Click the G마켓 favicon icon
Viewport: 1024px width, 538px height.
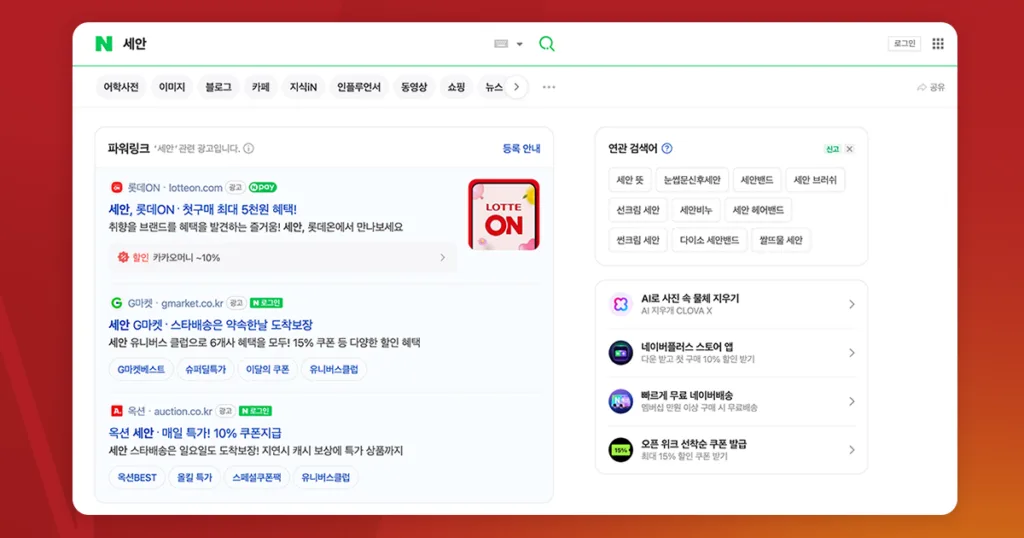[x=116, y=303]
